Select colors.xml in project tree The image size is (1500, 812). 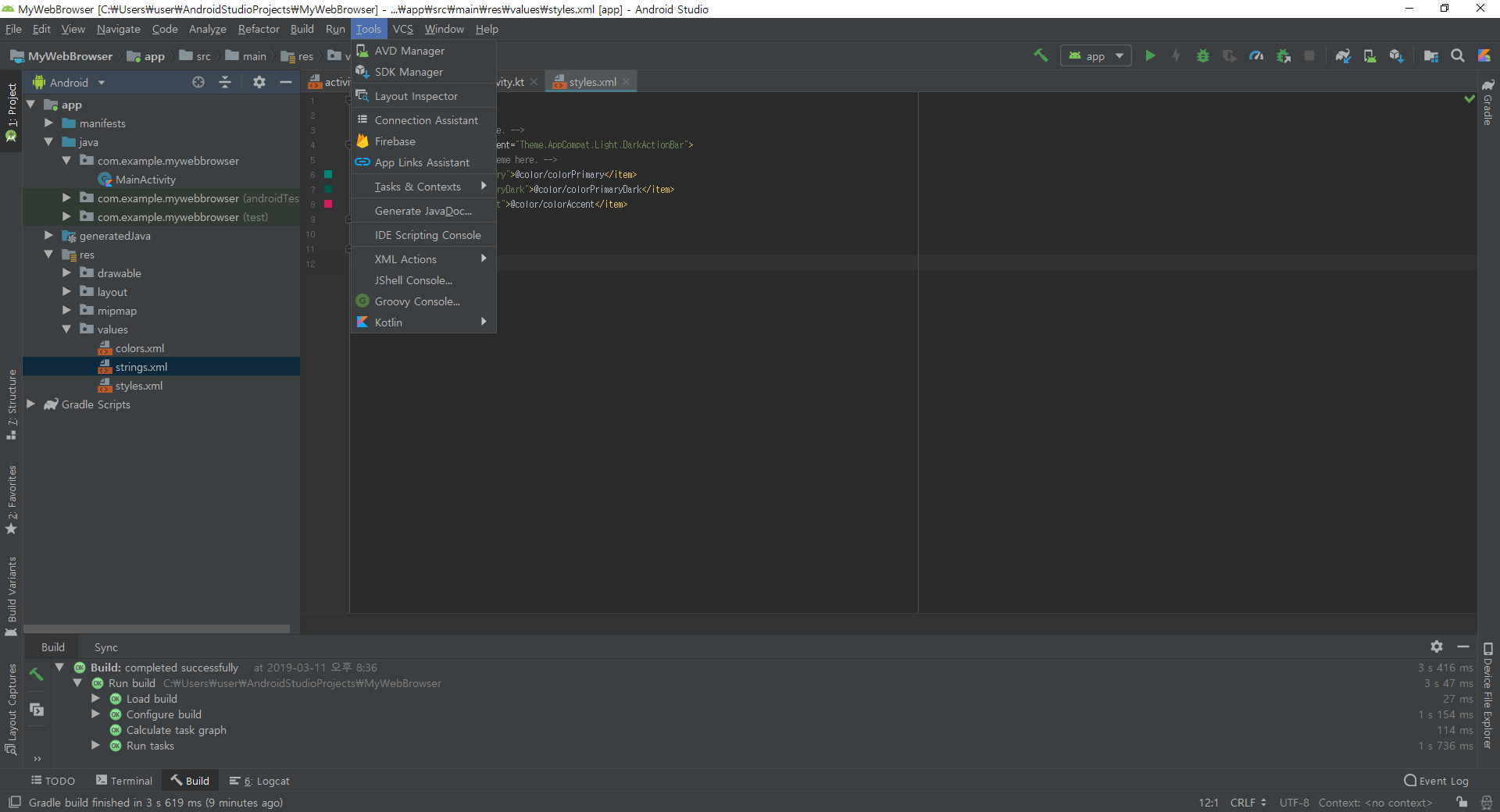(139, 348)
